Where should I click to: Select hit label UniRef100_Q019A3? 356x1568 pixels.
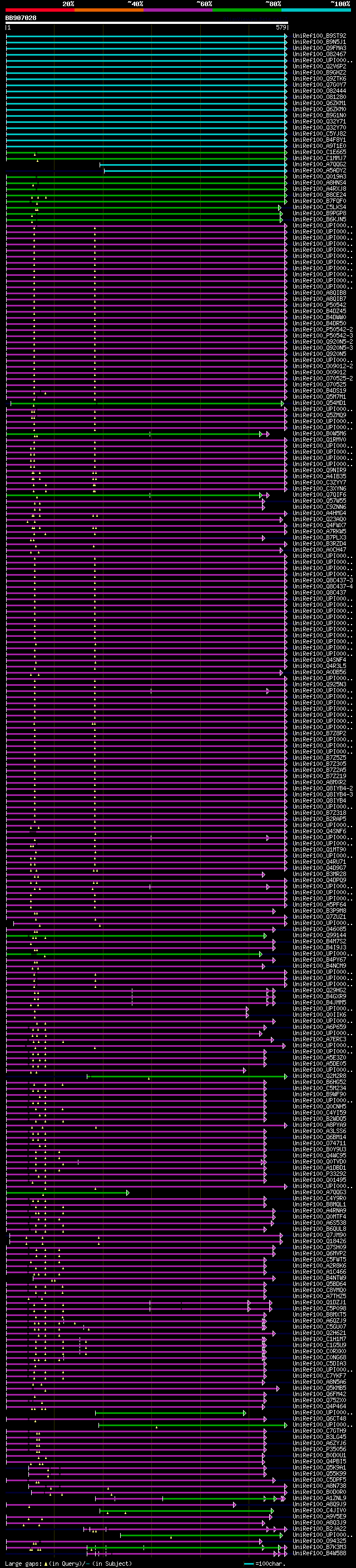pyautogui.click(x=319, y=176)
